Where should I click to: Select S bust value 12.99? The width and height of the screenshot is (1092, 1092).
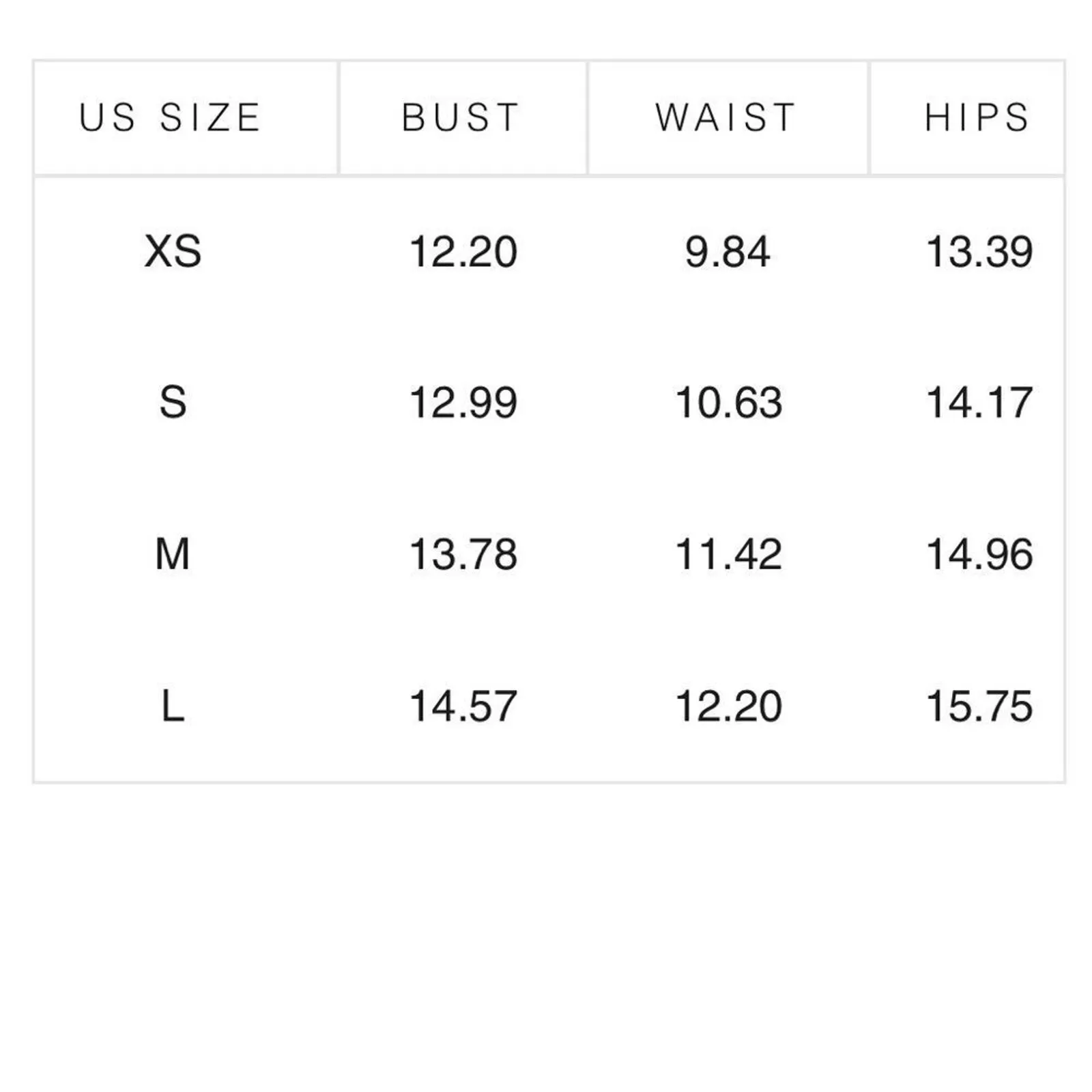point(463,402)
